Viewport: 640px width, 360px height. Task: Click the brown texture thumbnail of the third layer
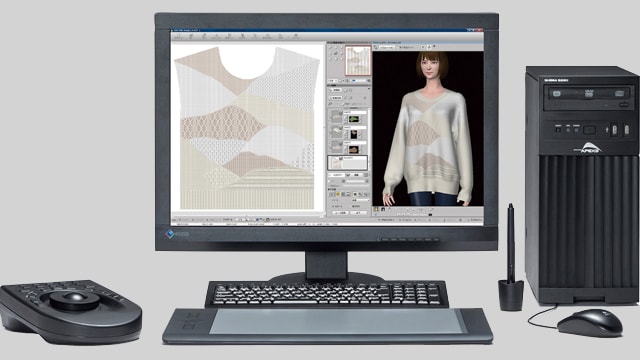click(x=354, y=150)
